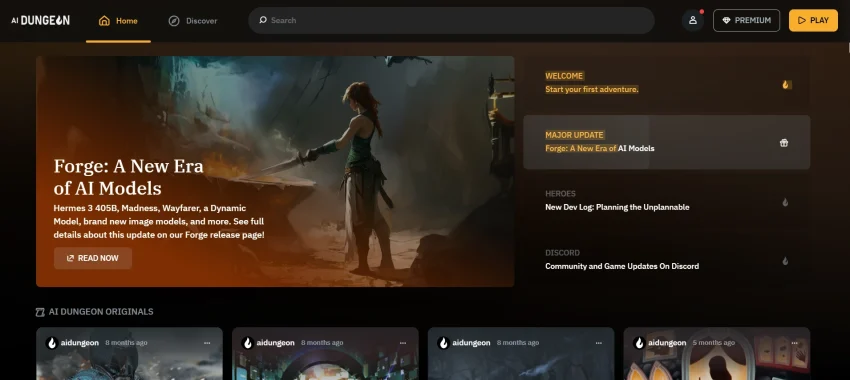850x380 pixels.
Task: Open more options on first card
Action: click(x=207, y=343)
